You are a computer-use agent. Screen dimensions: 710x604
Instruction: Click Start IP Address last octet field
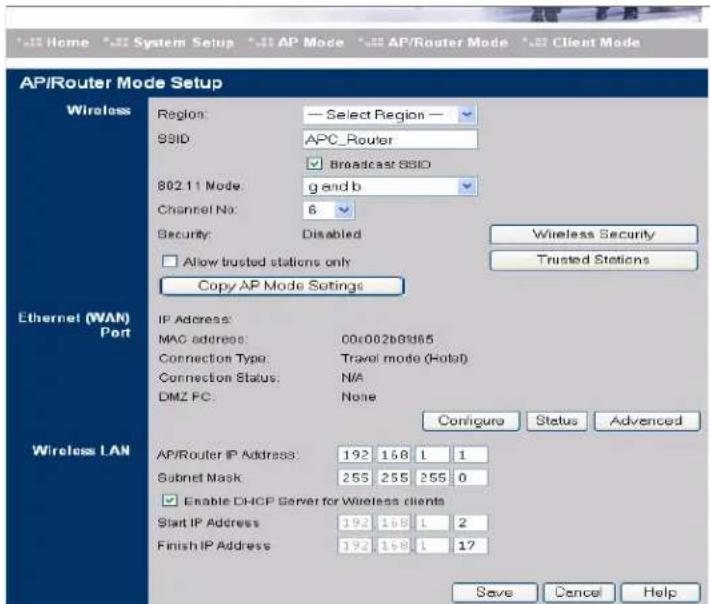(x=470, y=523)
